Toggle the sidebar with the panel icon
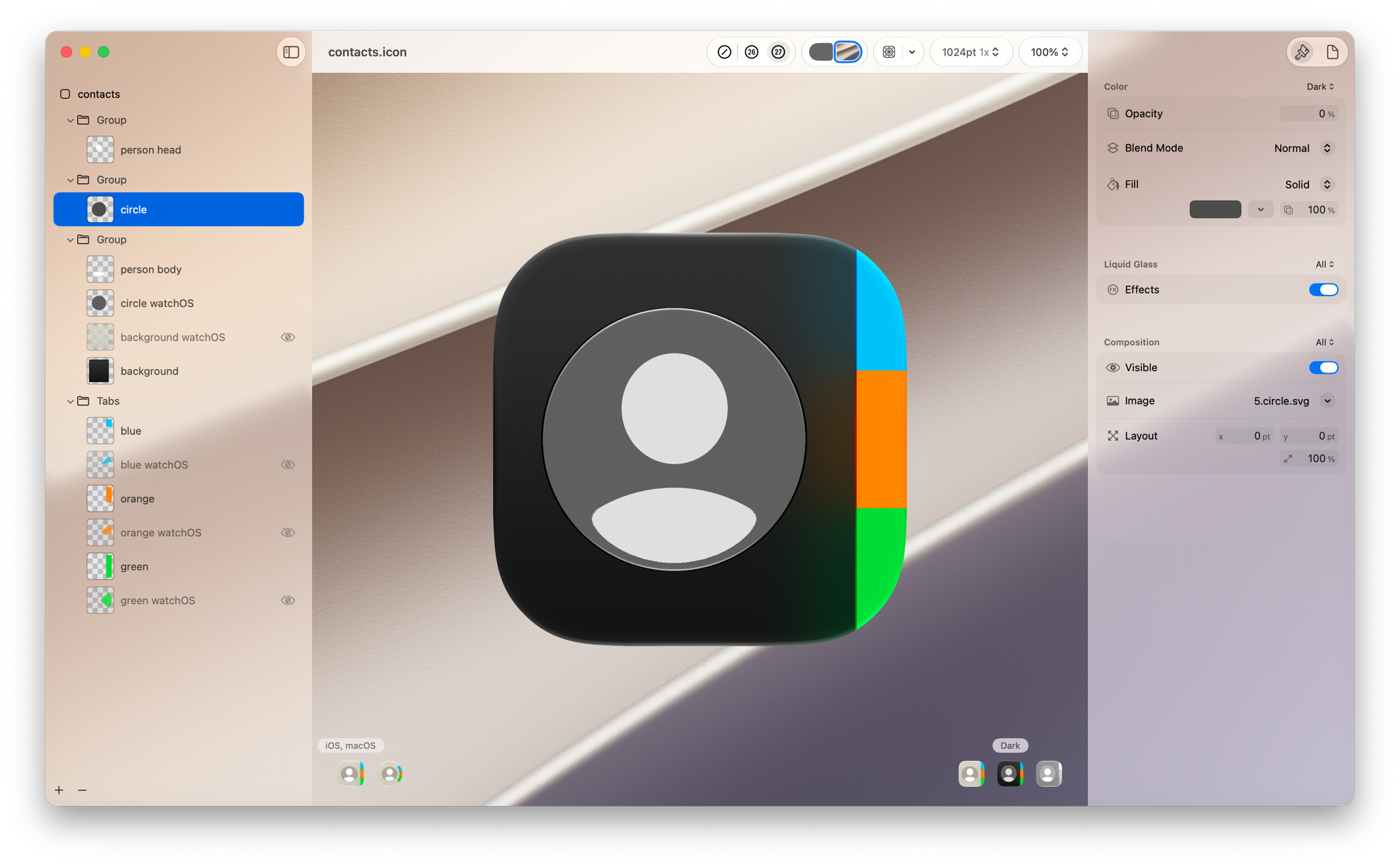Viewport: 1400px width, 866px height. 291,52
